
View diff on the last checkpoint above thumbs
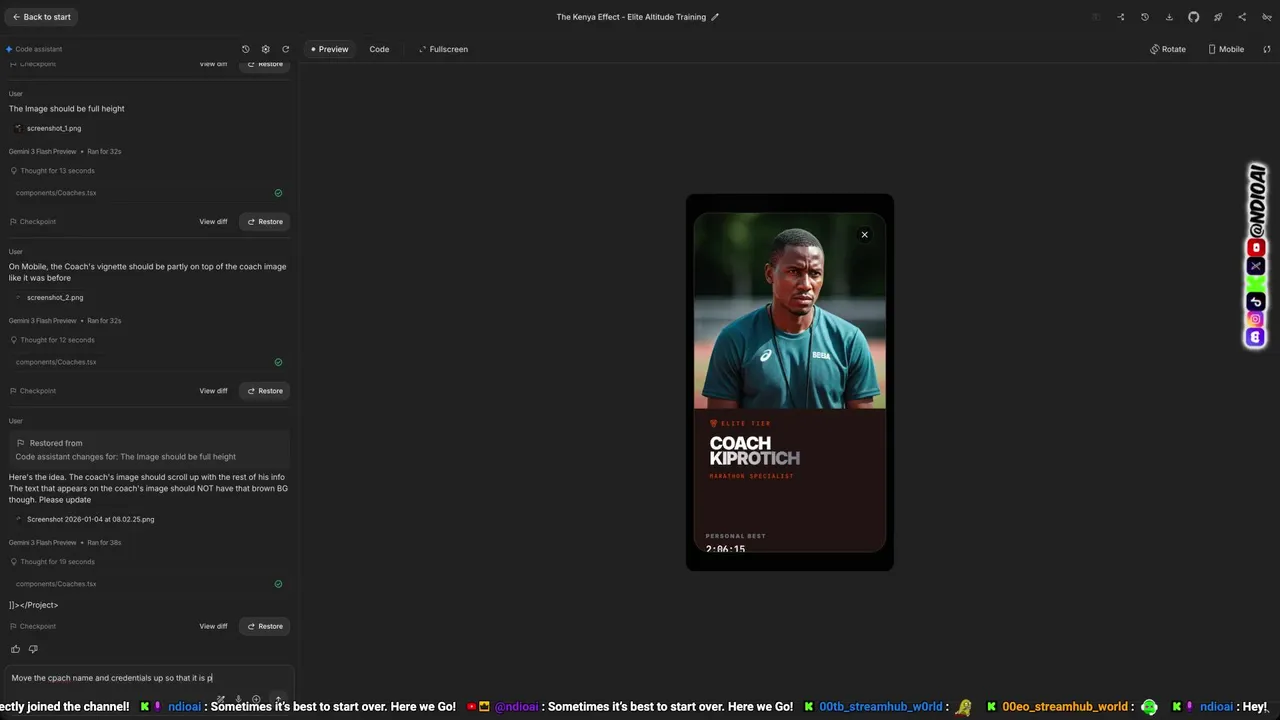point(213,626)
